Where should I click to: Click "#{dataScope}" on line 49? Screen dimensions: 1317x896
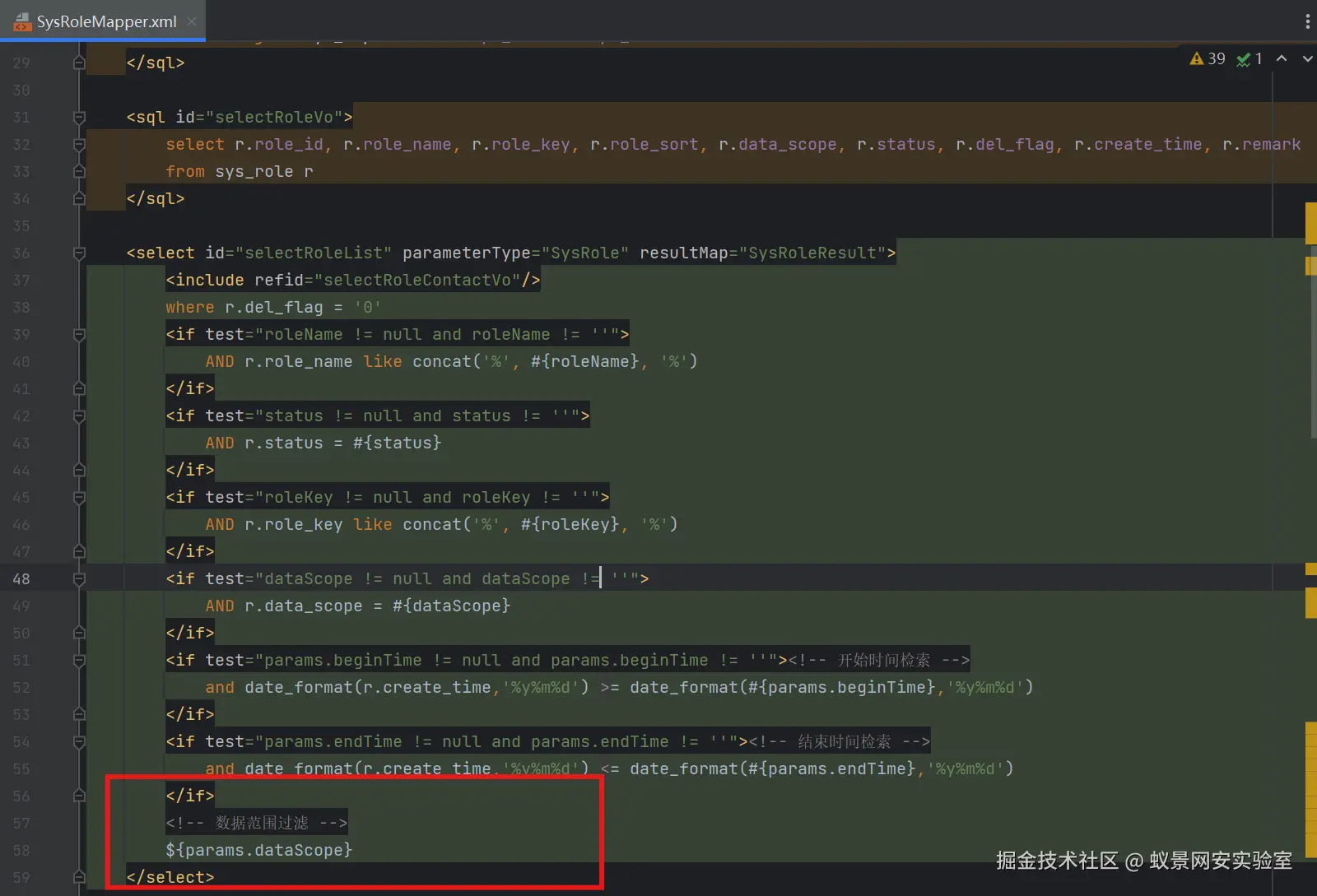click(x=452, y=606)
